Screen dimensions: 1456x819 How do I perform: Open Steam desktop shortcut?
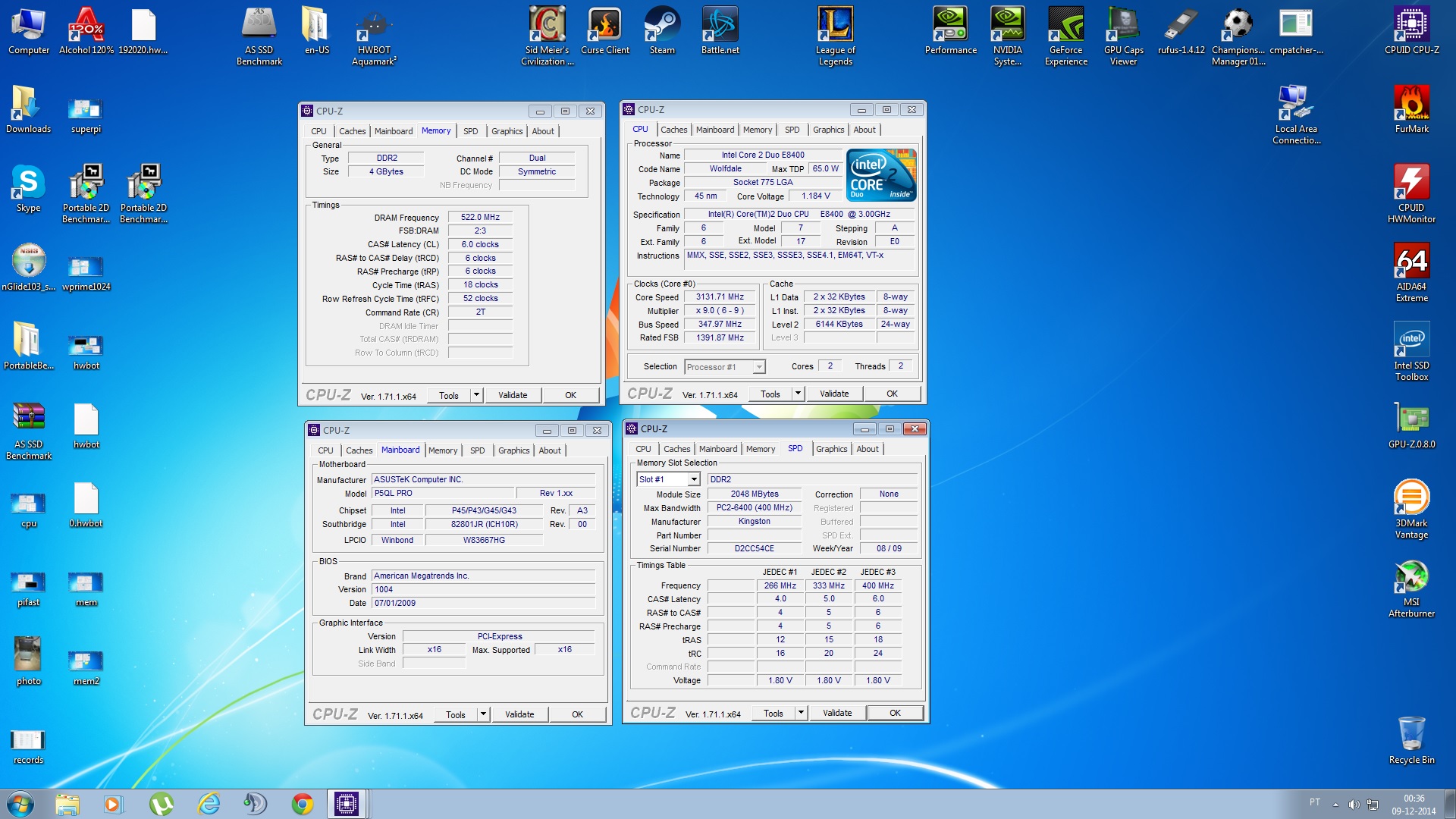[662, 31]
